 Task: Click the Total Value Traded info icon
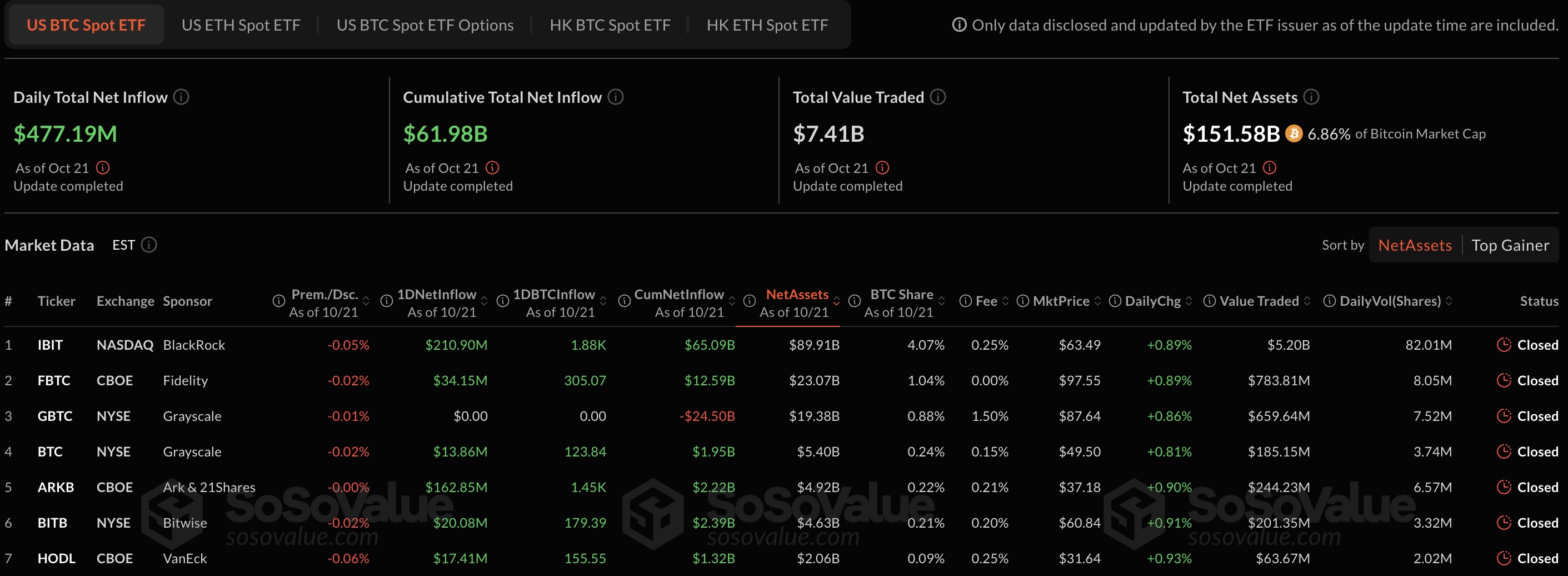(x=938, y=97)
